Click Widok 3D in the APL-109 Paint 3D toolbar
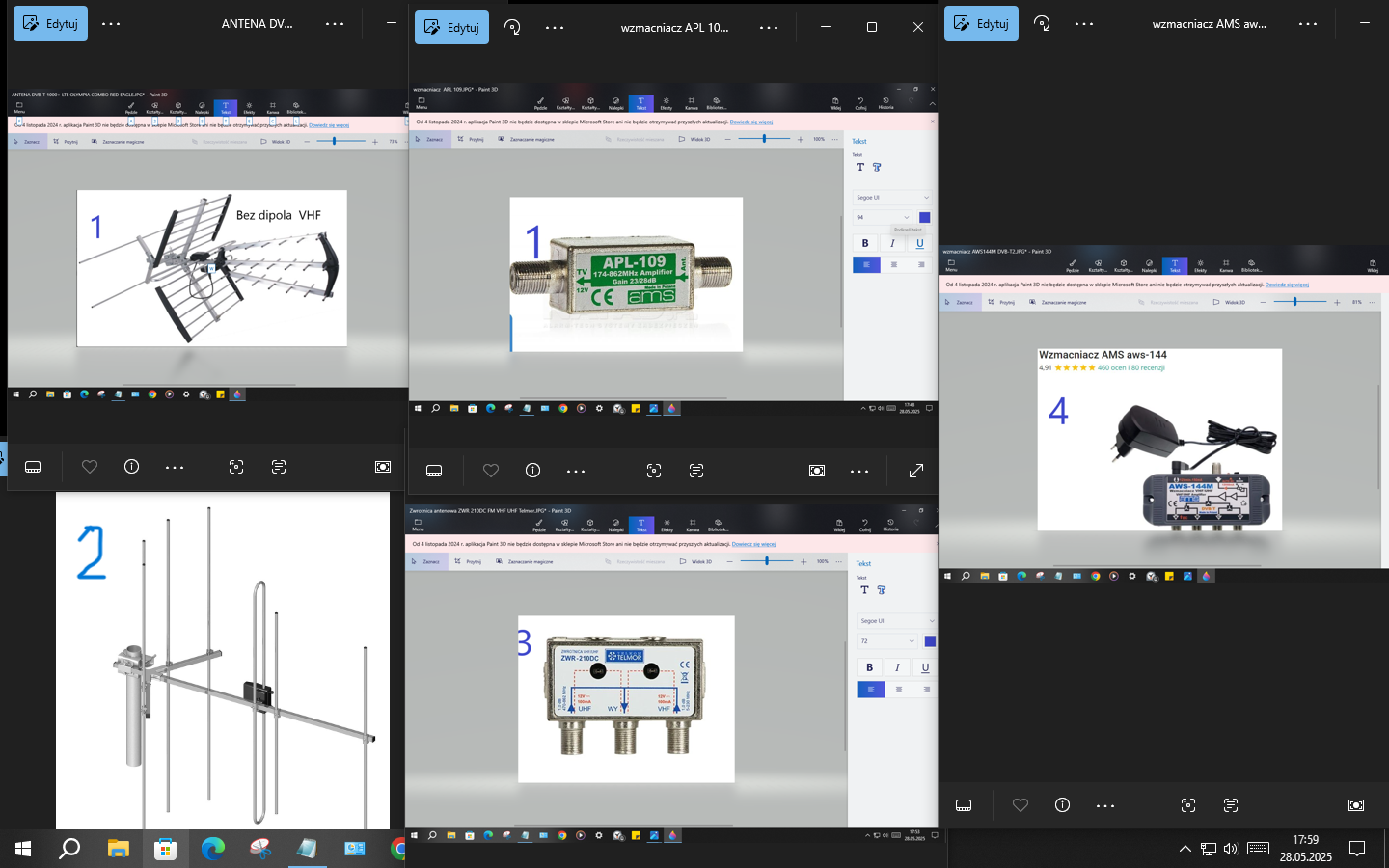Image resolution: width=1389 pixels, height=868 pixels. tap(695, 139)
